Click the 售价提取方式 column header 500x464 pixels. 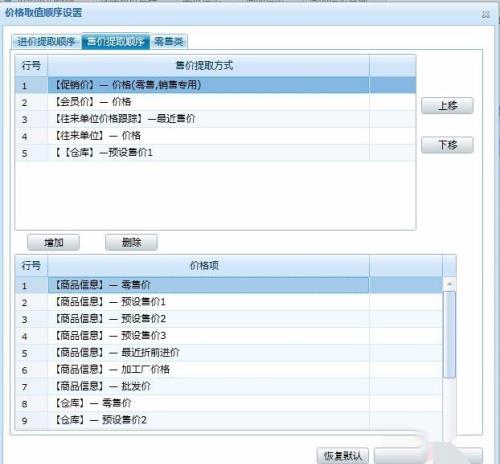pyautogui.click(x=209, y=66)
